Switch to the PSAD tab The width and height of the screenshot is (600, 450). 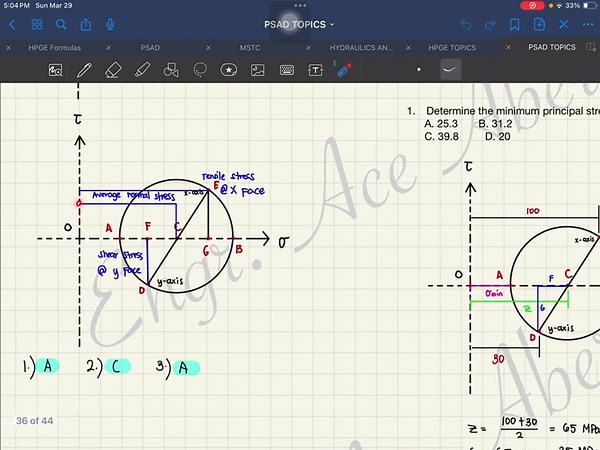tap(150, 48)
